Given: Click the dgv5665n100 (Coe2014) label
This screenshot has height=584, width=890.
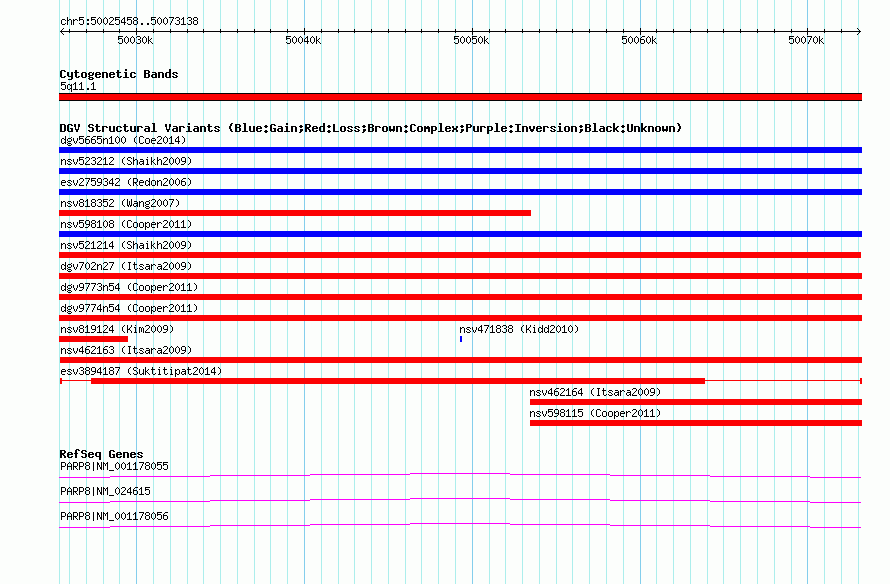Looking at the screenshot, I should pos(123,140).
